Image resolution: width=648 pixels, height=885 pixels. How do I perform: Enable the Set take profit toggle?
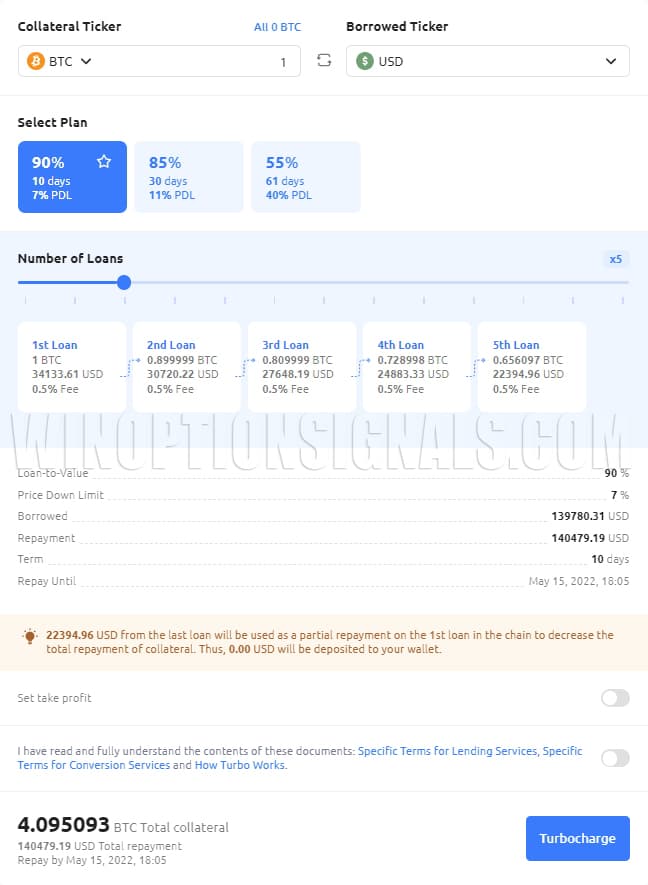(x=615, y=698)
